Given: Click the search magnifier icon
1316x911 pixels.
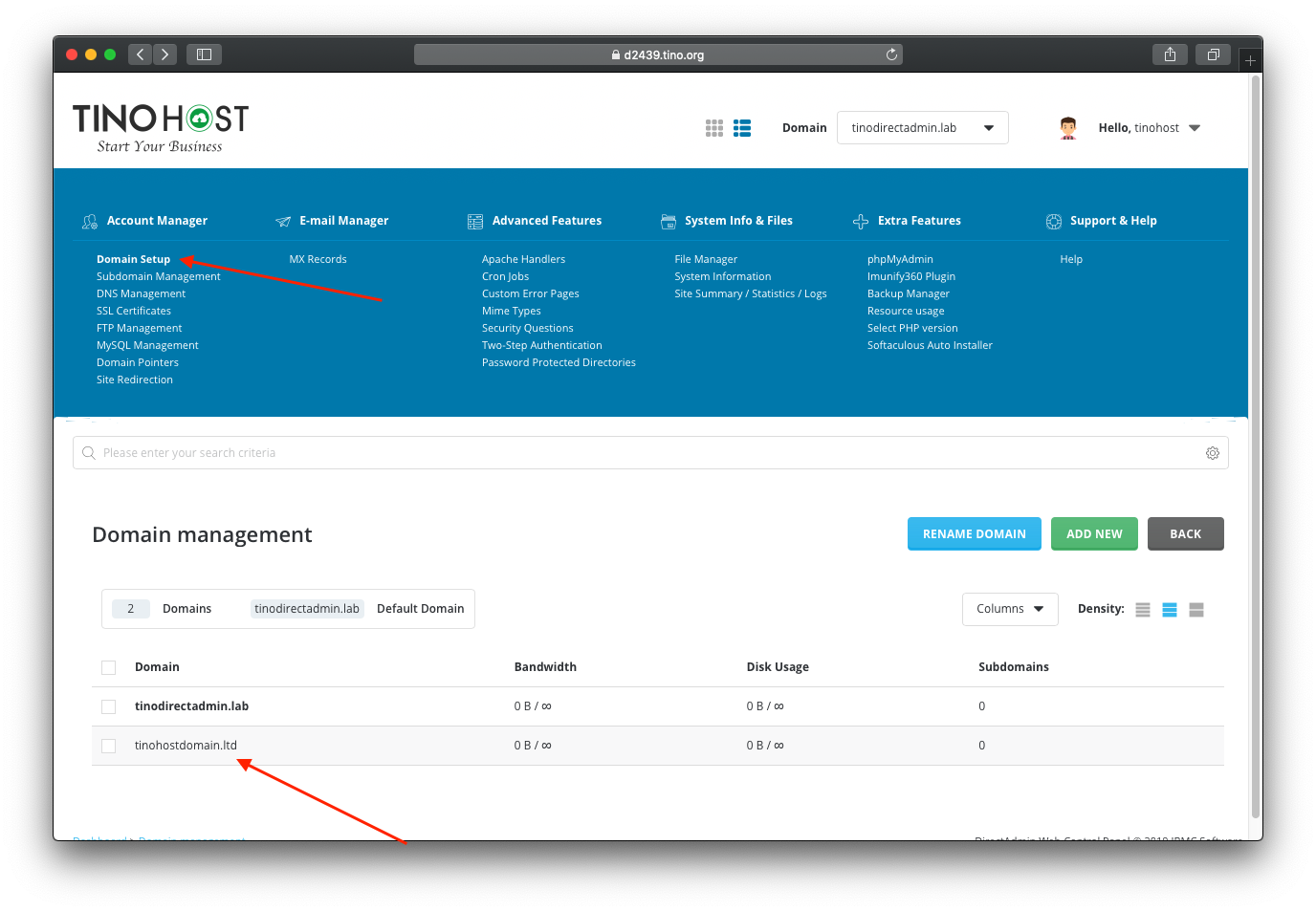Looking at the screenshot, I should coord(89,453).
